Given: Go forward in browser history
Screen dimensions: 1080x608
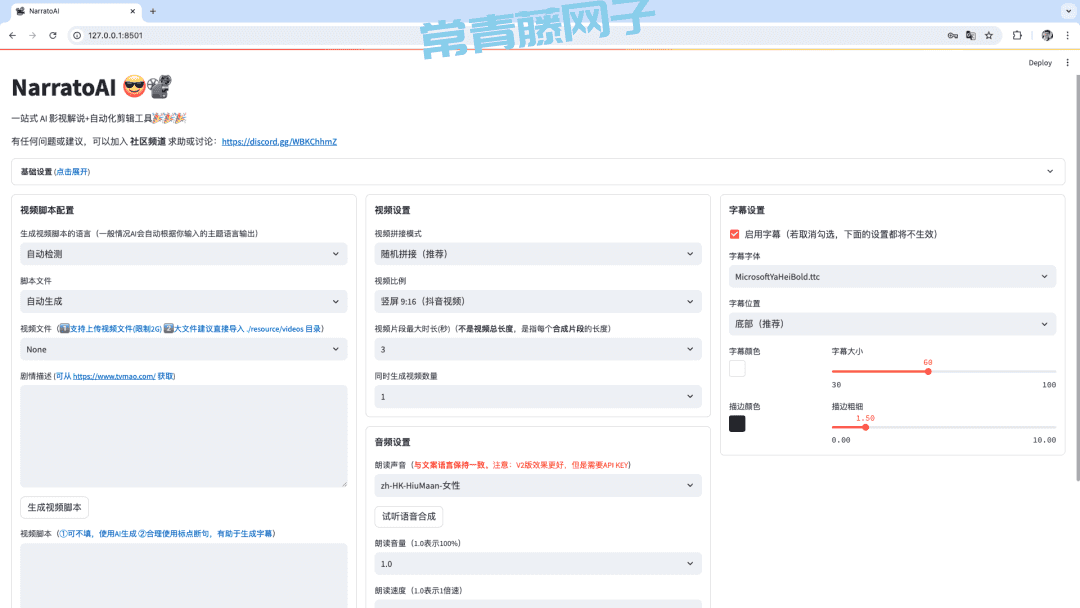Looking at the screenshot, I should coord(32,35).
